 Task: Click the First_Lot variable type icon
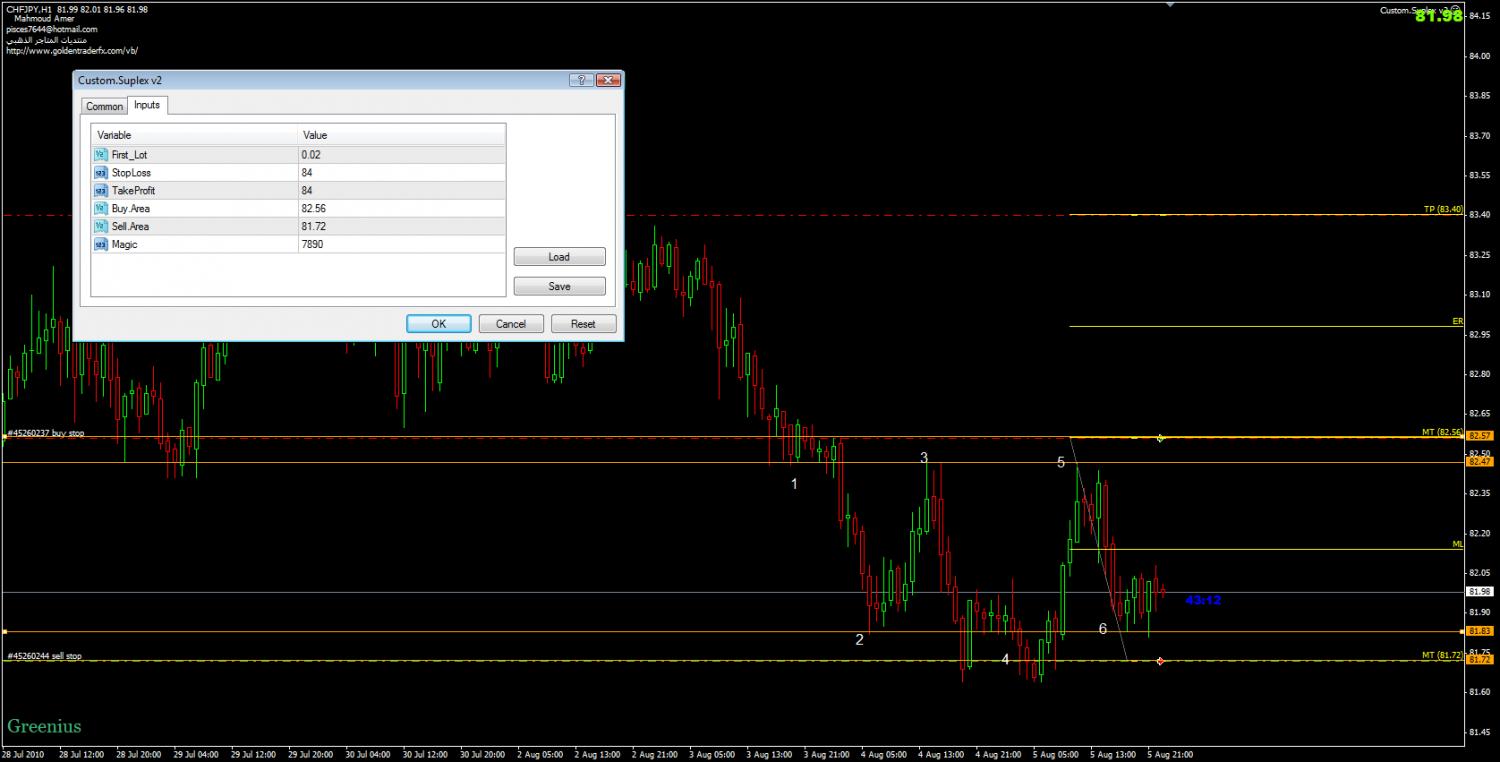coord(100,155)
